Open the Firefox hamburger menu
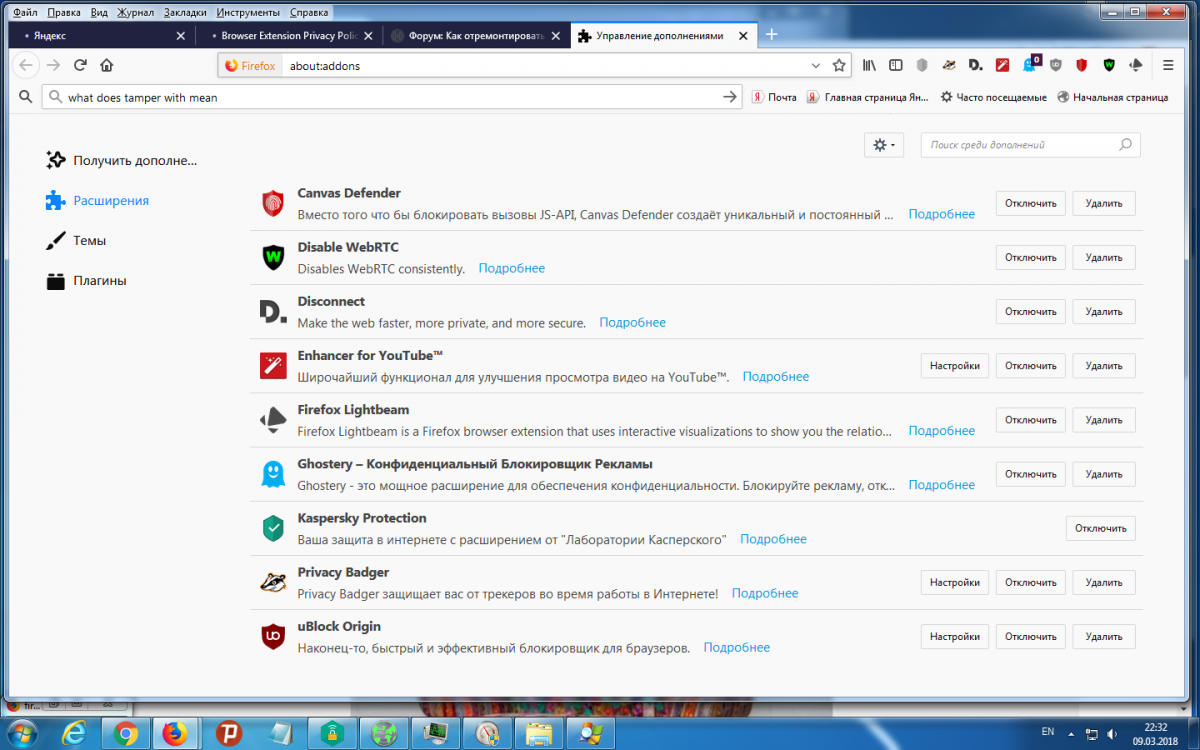Viewport: 1200px width, 750px height. click(1168, 65)
